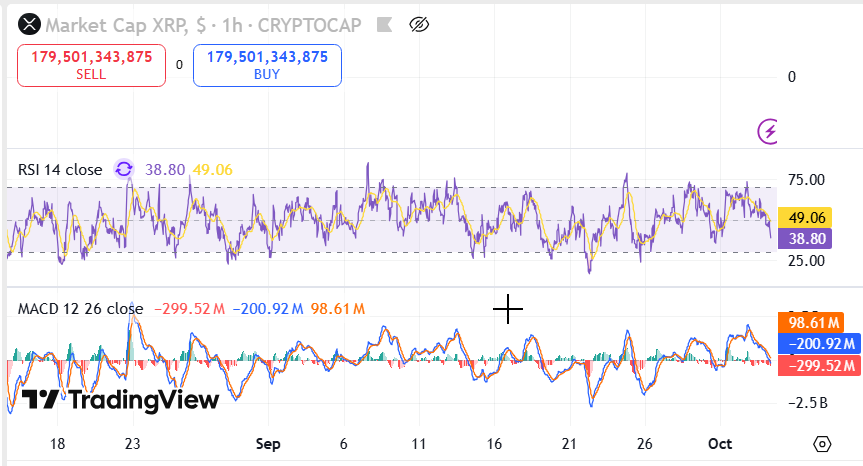
Task: Toggle the crossed-out eye visibility icon
Action: pos(420,24)
